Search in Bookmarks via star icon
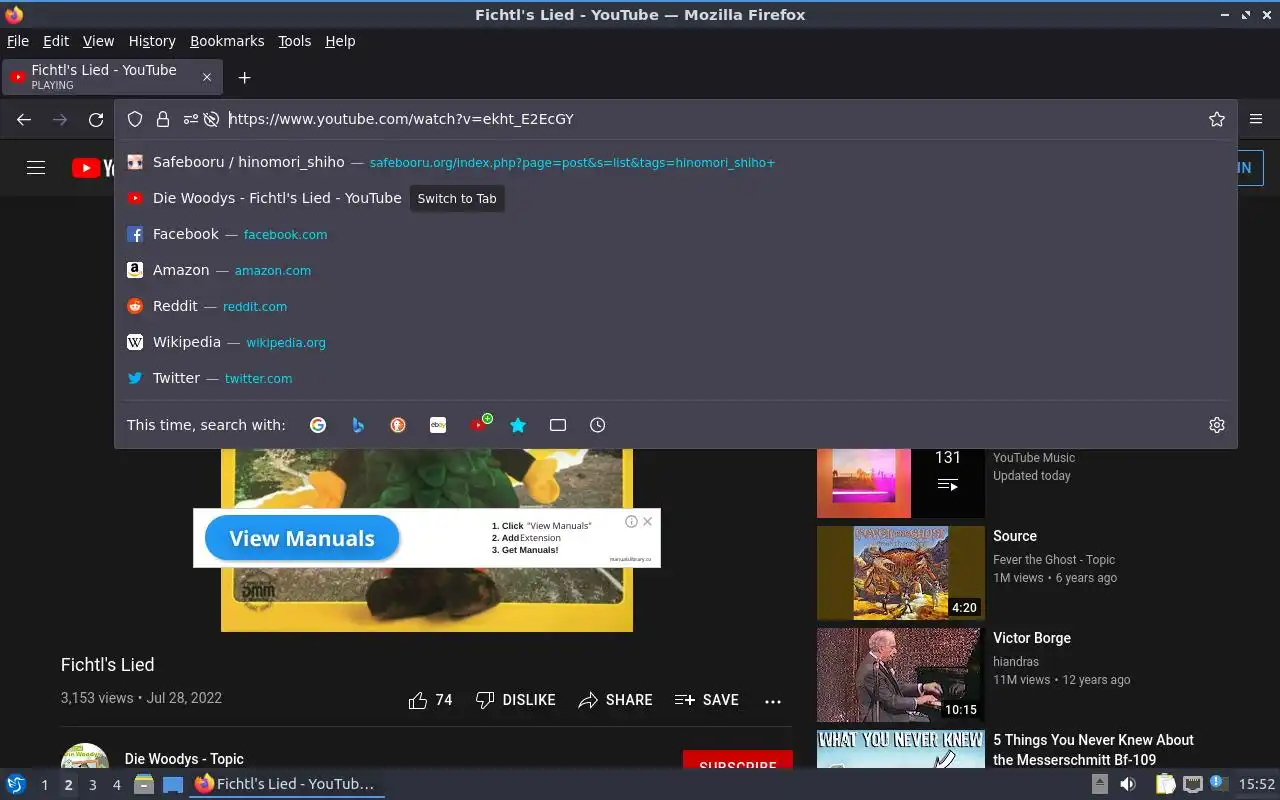Image resolution: width=1280 pixels, height=800 pixels. (x=518, y=425)
